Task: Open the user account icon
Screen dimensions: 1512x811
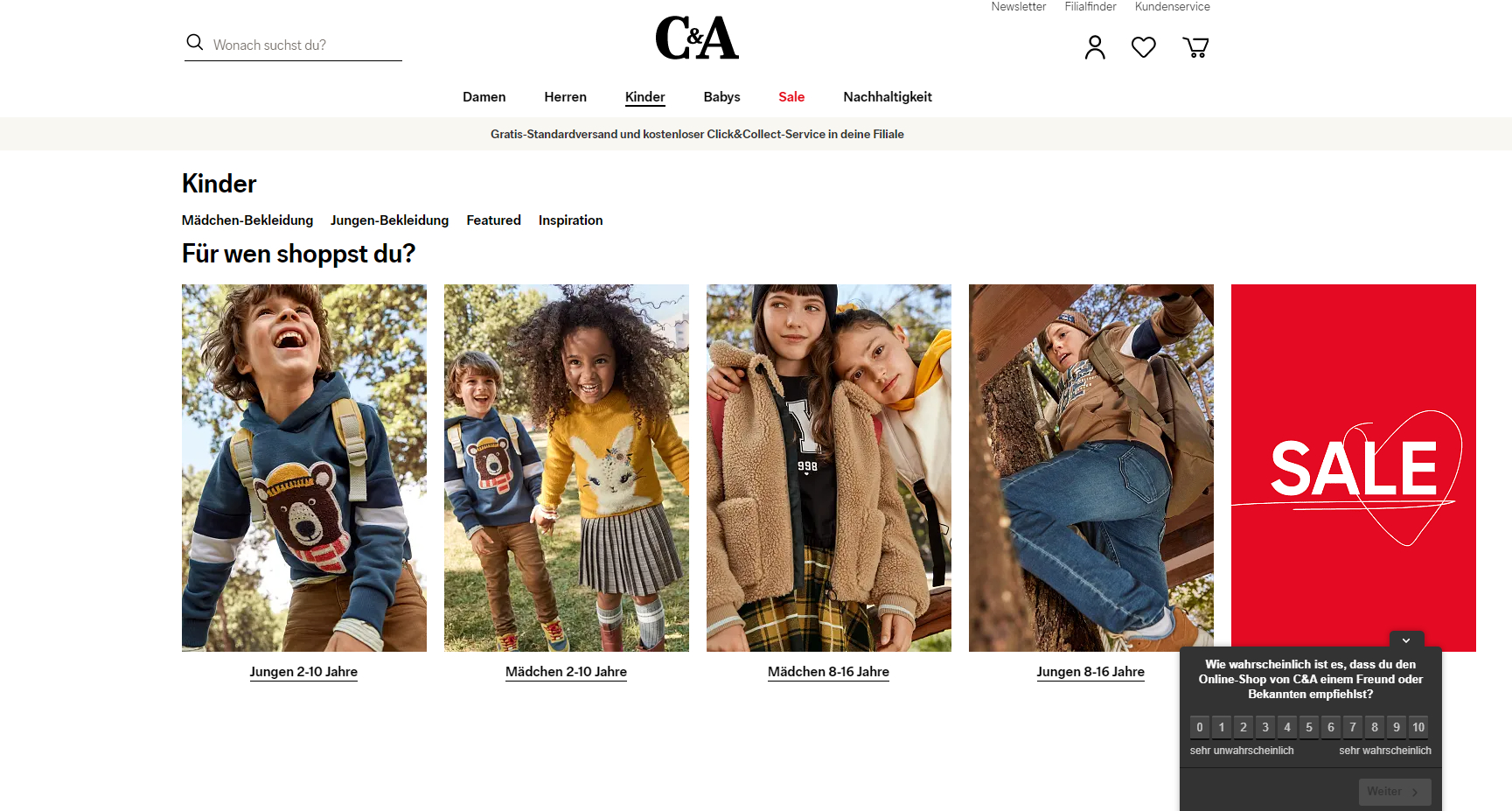Action: pyautogui.click(x=1094, y=47)
